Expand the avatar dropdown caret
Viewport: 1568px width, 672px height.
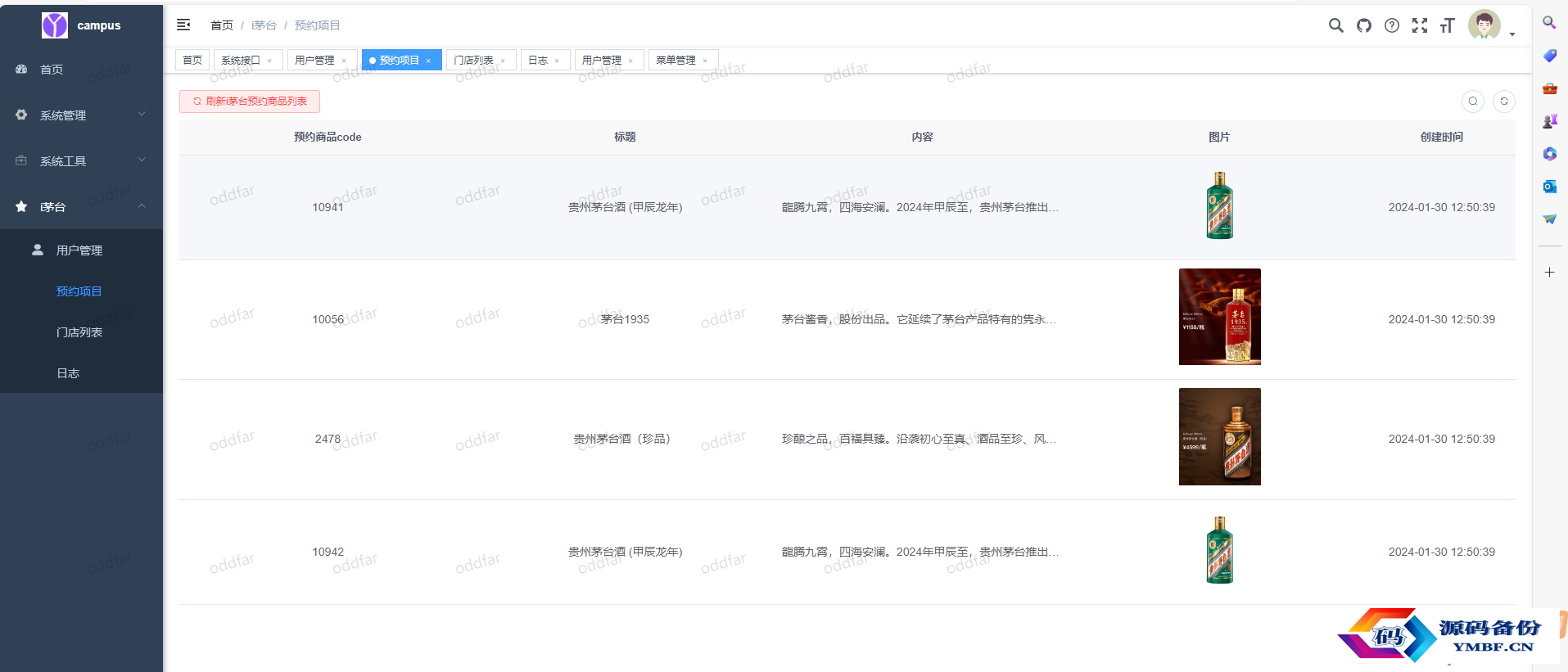coord(1512,34)
